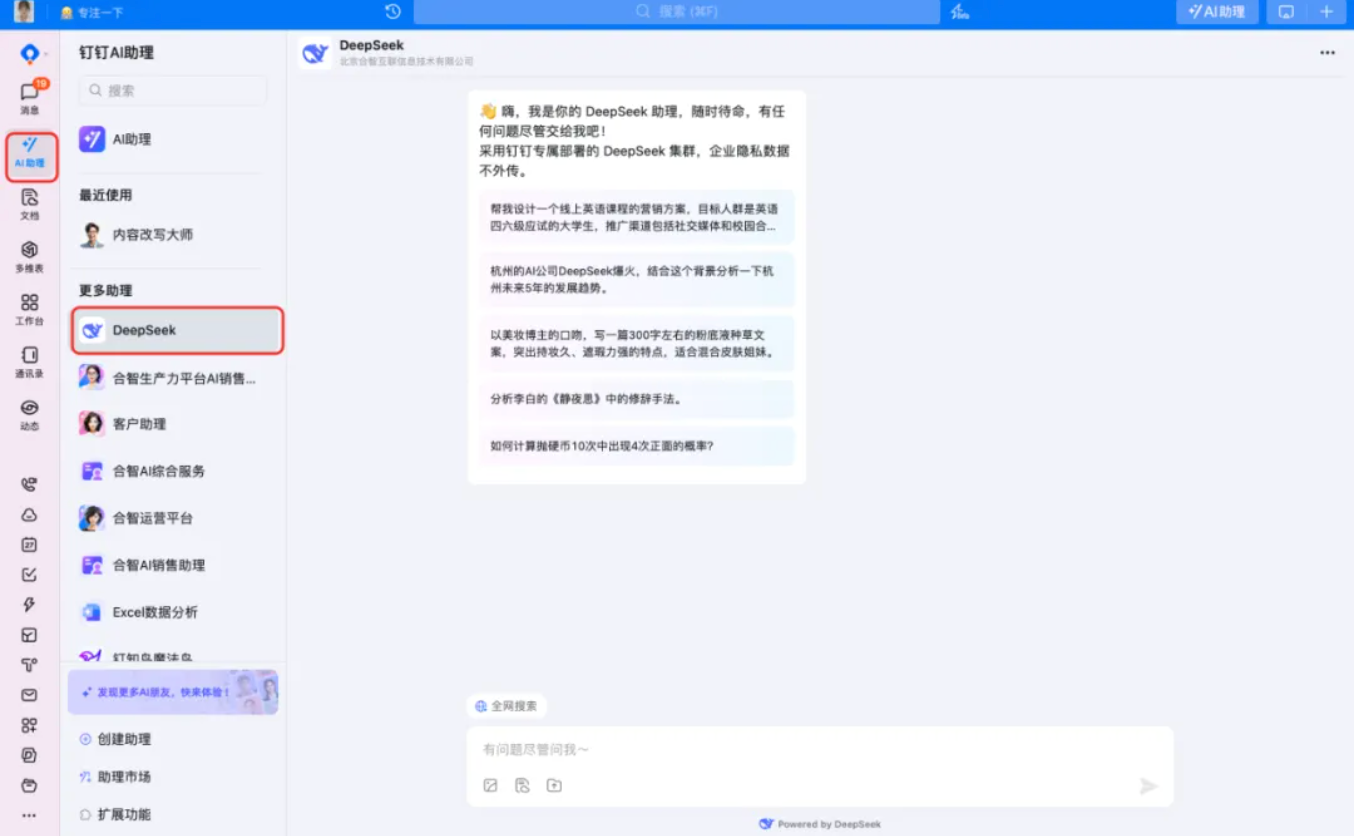Click the 有问题尽管问我 message input field
This screenshot has height=836, width=1358.
tap(820, 749)
